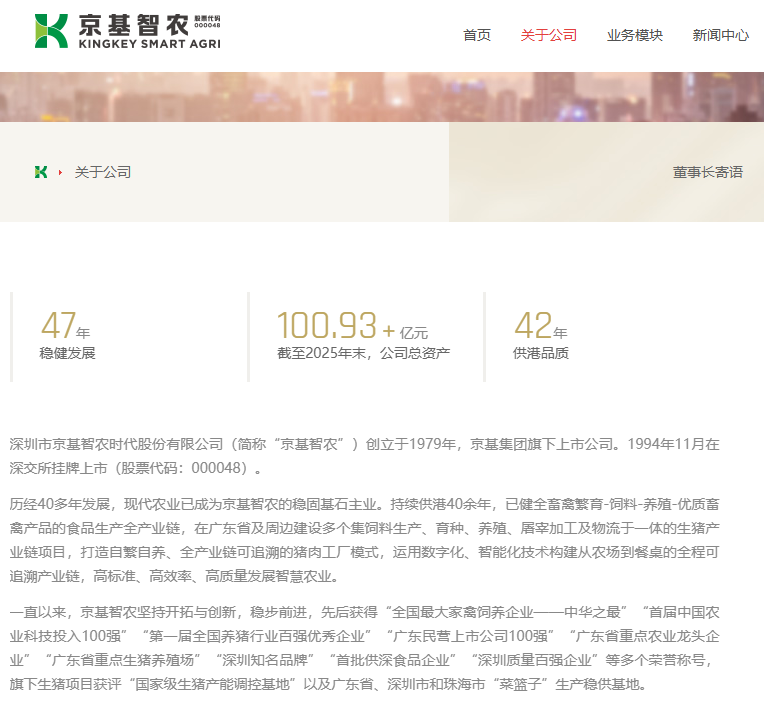Click paragraph starting 一直以来，京基智农
The width and height of the screenshot is (764, 704).
(364, 648)
